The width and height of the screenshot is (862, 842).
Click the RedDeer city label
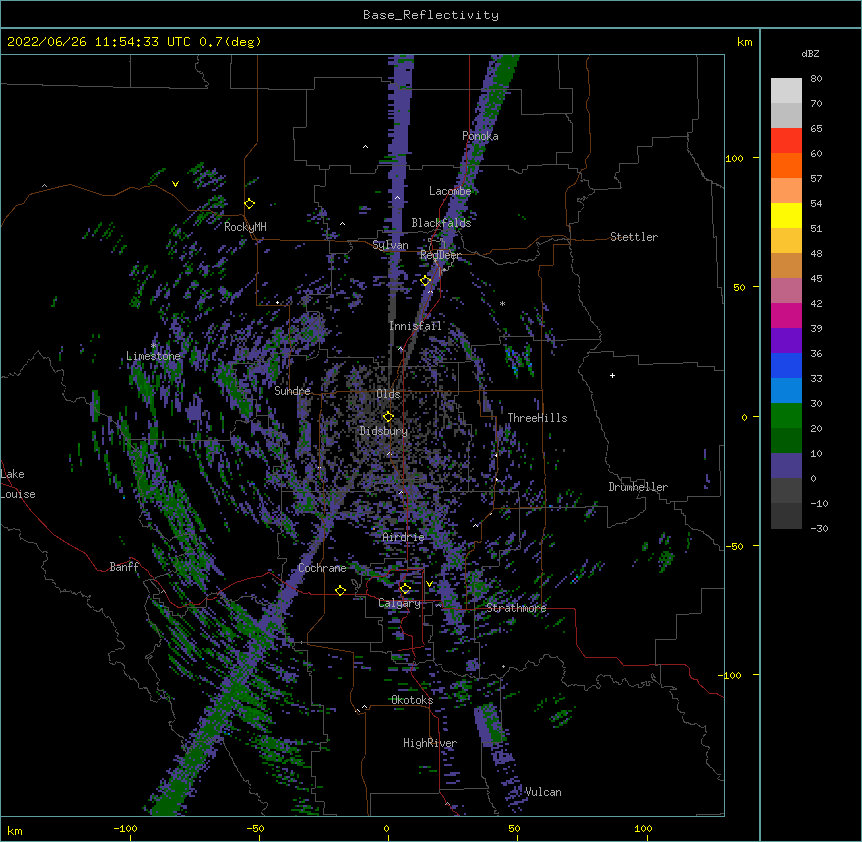(x=441, y=255)
